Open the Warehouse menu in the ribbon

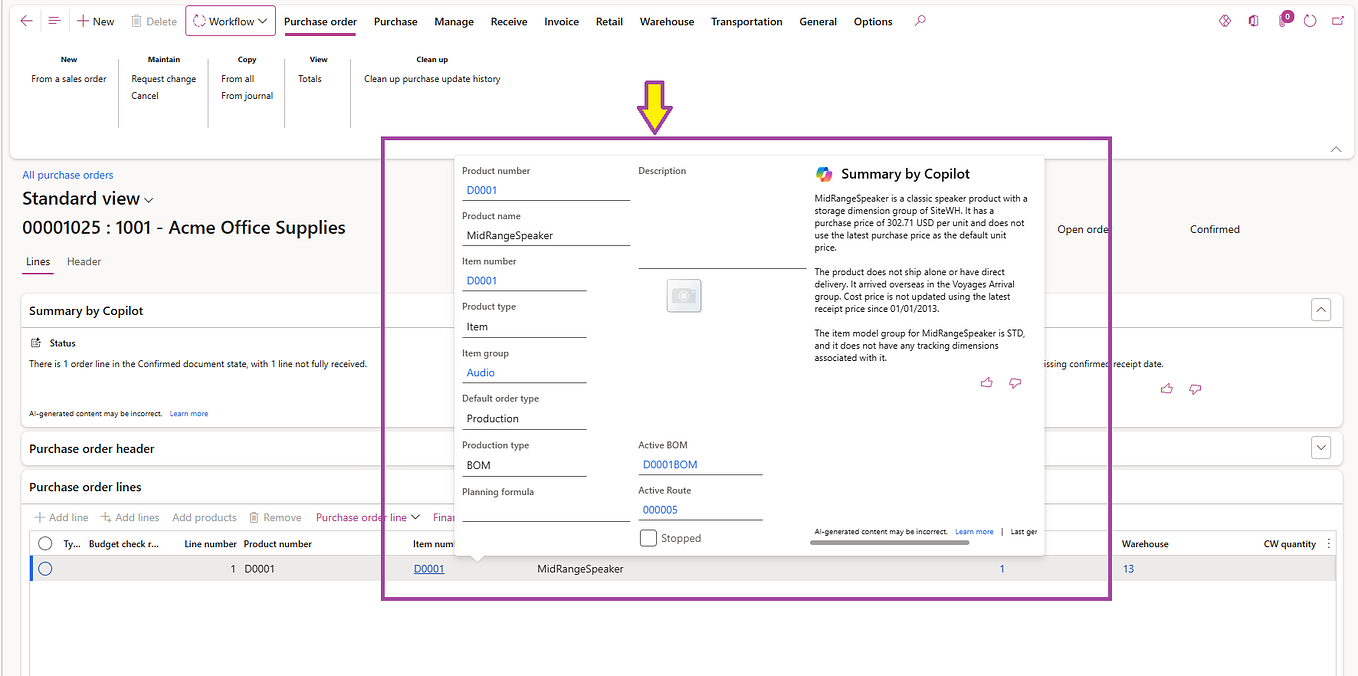click(x=666, y=20)
